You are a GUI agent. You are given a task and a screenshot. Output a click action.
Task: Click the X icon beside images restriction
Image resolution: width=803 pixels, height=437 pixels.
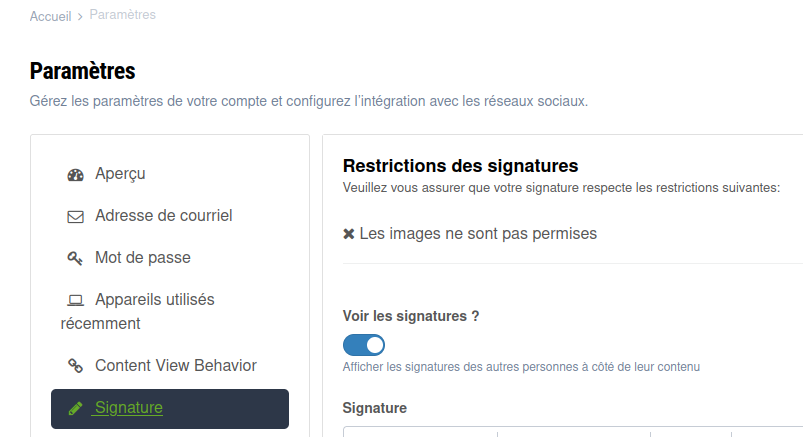tap(349, 234)
